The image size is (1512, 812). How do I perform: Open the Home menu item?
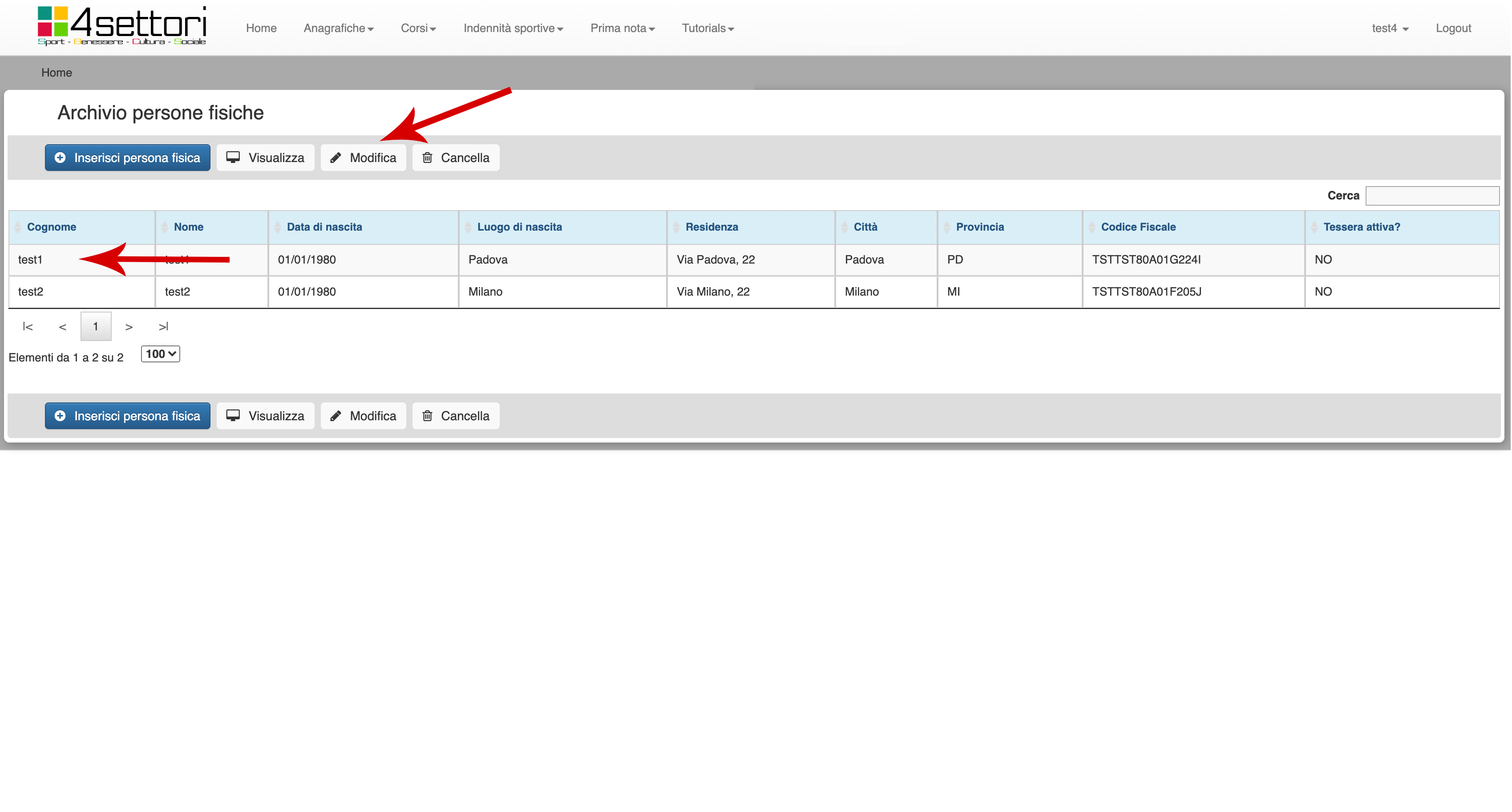coord(261,28)
